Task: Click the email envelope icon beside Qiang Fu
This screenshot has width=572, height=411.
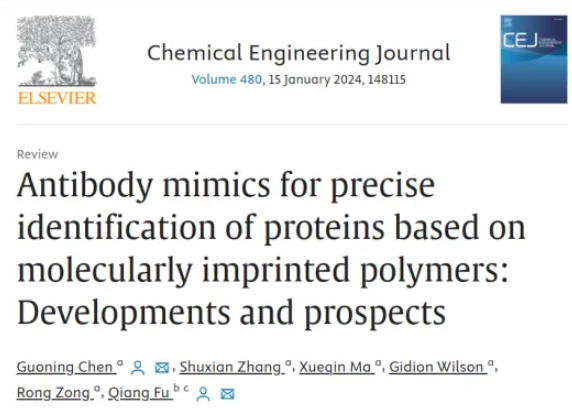Action: pos(227,394)
